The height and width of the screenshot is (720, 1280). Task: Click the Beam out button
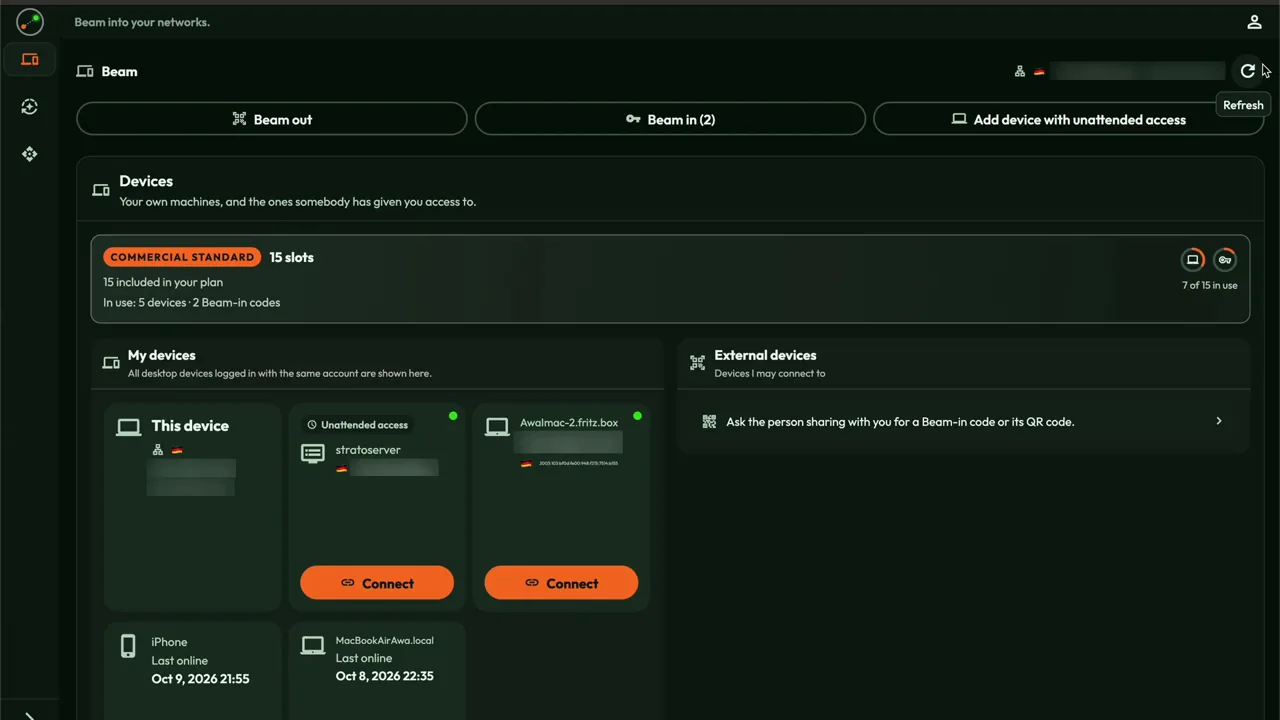[272, 119]
